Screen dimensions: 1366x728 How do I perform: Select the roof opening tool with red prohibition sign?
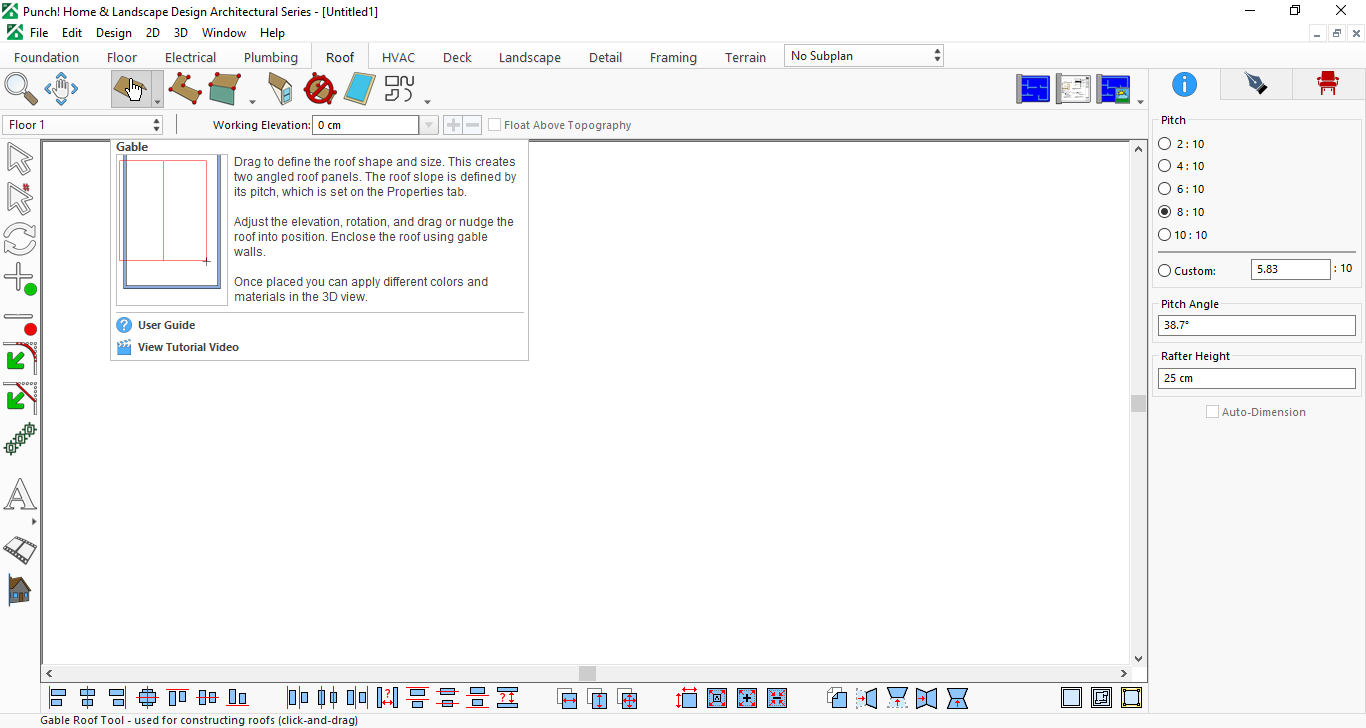tap(319, 89)
